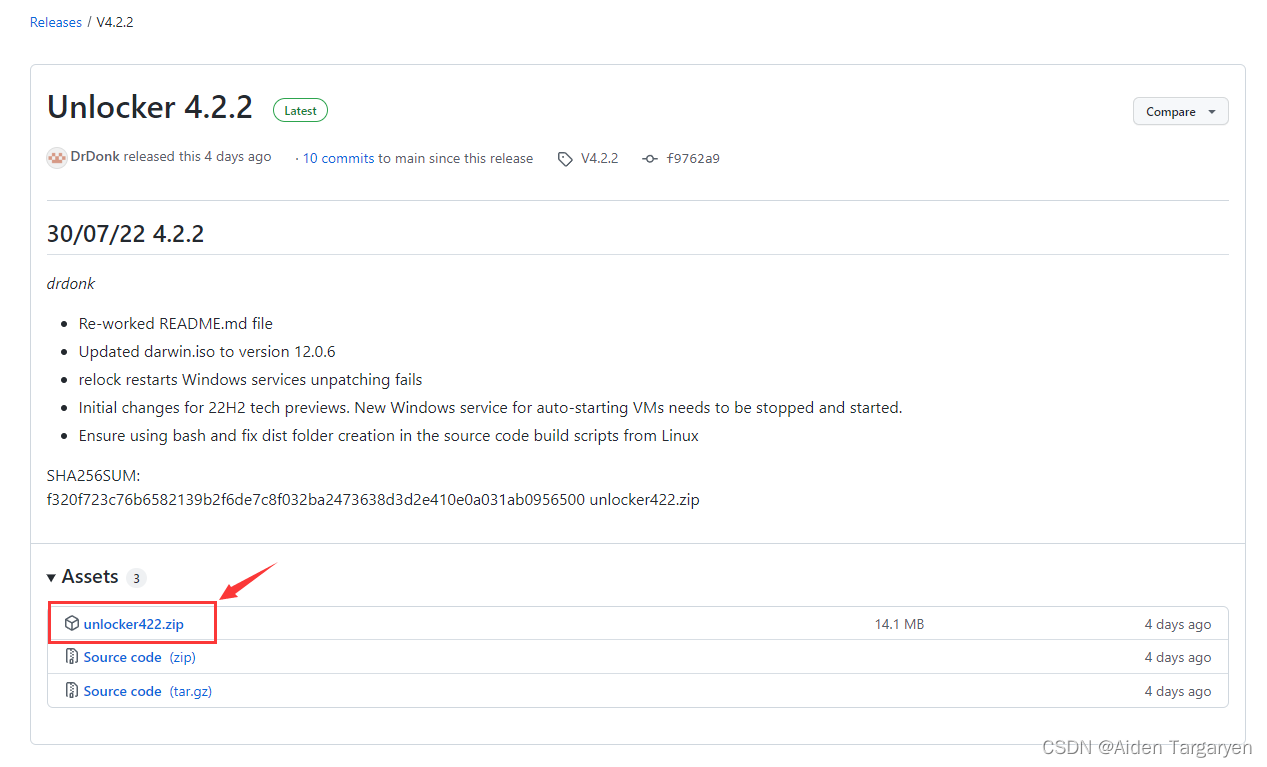Download Source code (tar.gz)
This screenshot has width=1267, height=767.
click(x=148, y=691)
